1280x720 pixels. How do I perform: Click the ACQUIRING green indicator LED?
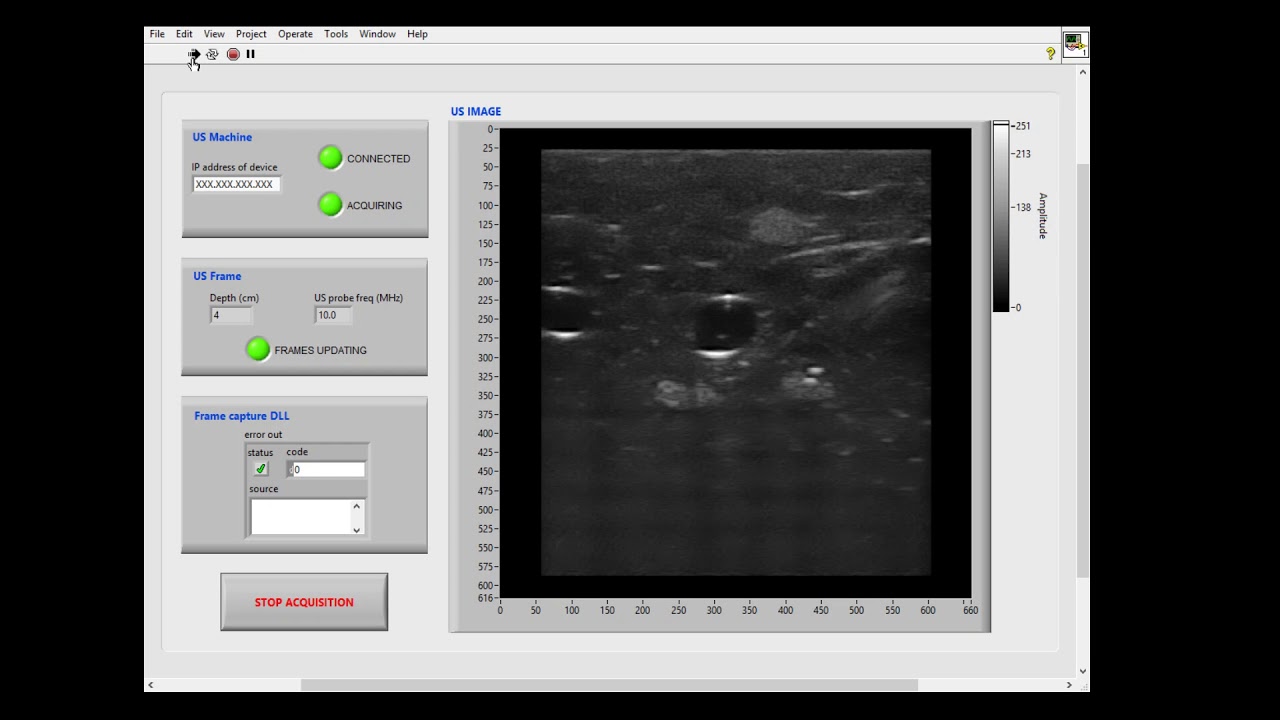click(x=330, y=205)
